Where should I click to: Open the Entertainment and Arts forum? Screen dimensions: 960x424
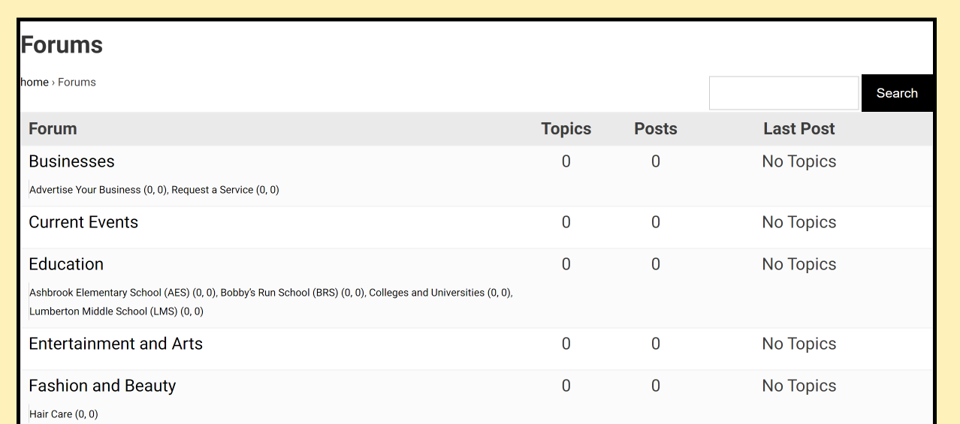[115, 344]
